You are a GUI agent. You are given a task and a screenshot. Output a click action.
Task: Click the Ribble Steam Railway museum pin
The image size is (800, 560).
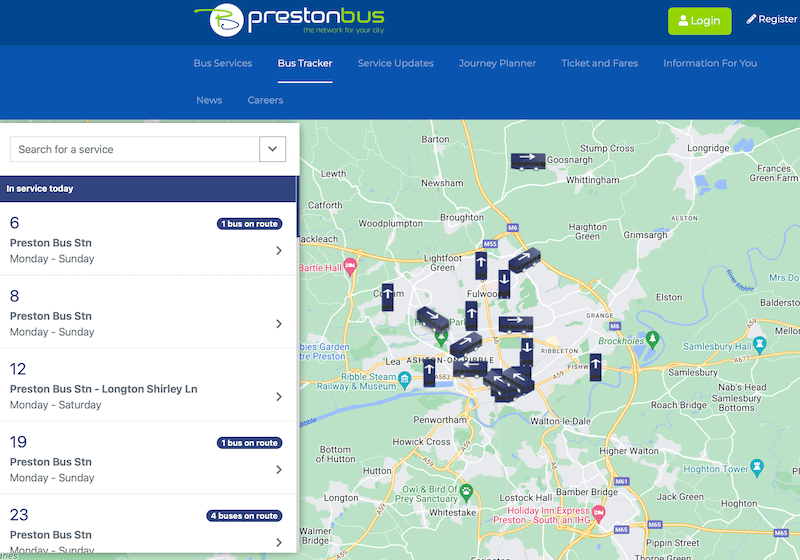point(404,380)
